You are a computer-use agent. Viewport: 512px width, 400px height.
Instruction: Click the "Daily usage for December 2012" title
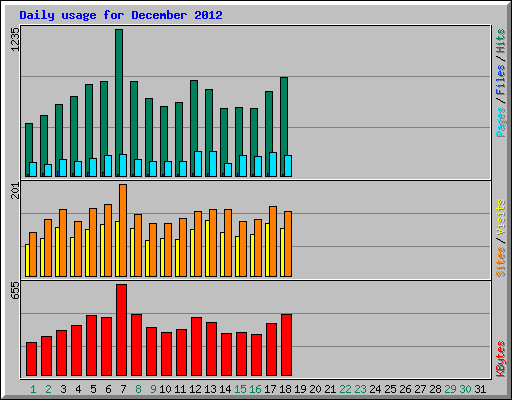click(121, 15)
